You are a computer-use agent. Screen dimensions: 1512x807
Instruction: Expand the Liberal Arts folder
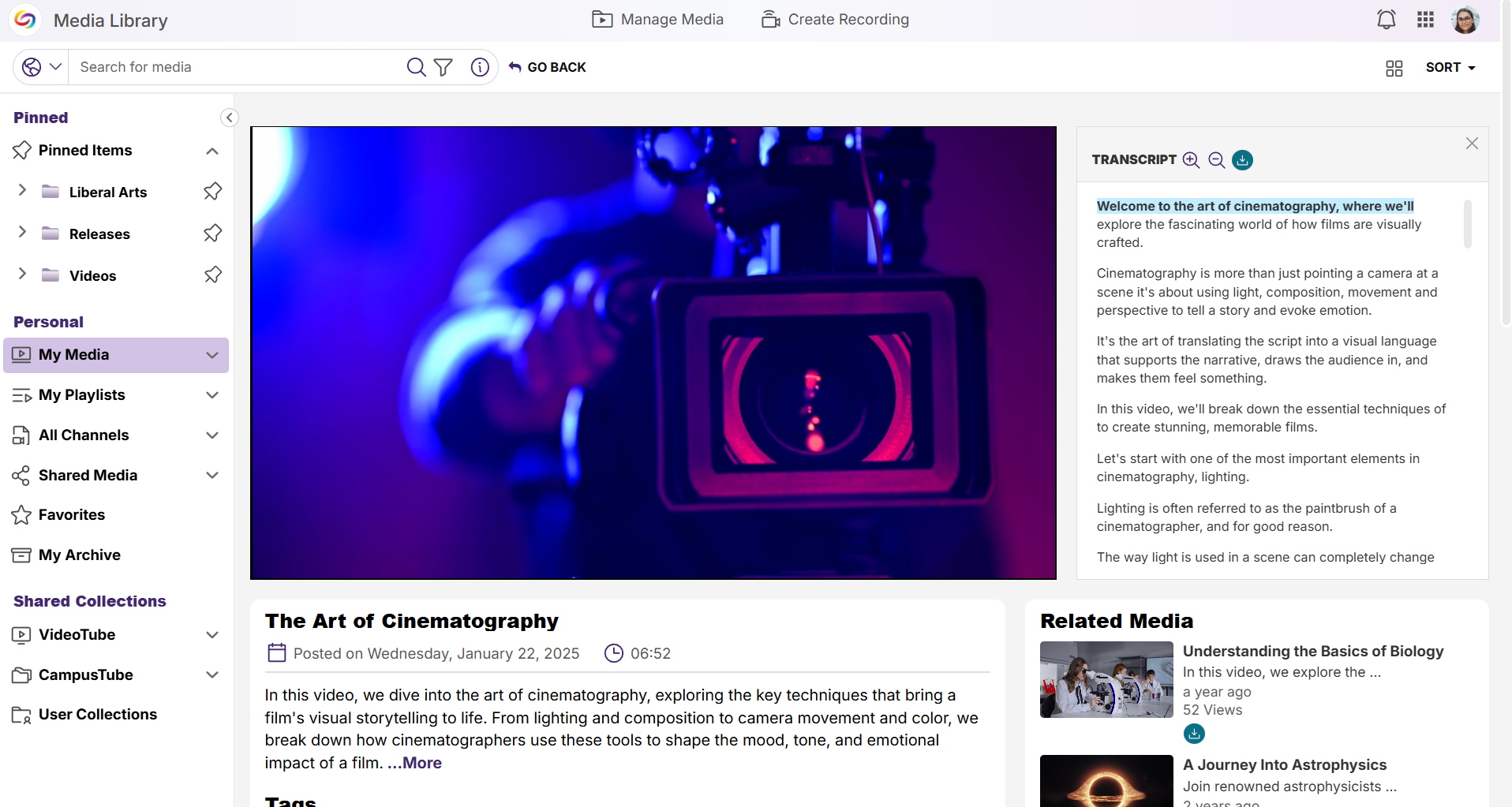click(22, 190)
